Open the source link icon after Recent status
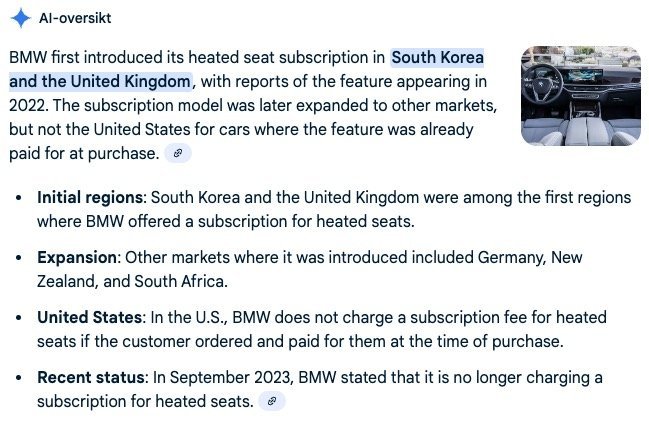649x444 pixels. (272, 401)
